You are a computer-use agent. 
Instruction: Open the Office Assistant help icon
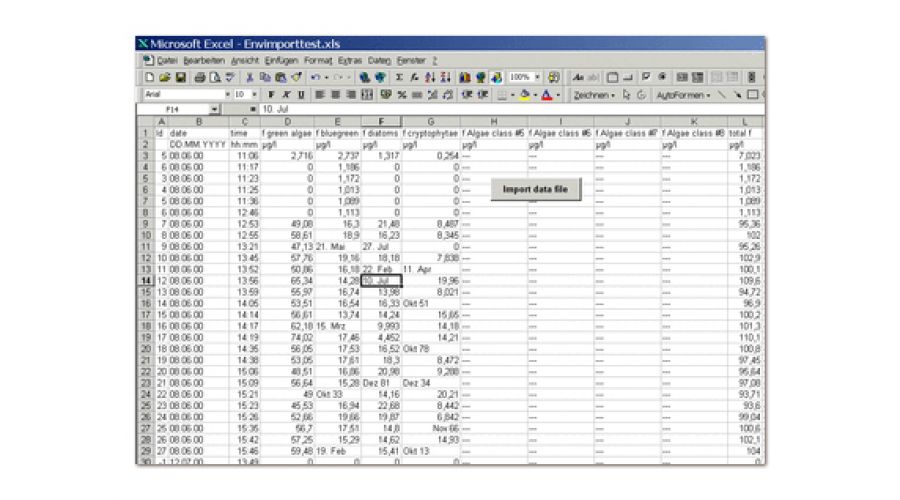553,77
